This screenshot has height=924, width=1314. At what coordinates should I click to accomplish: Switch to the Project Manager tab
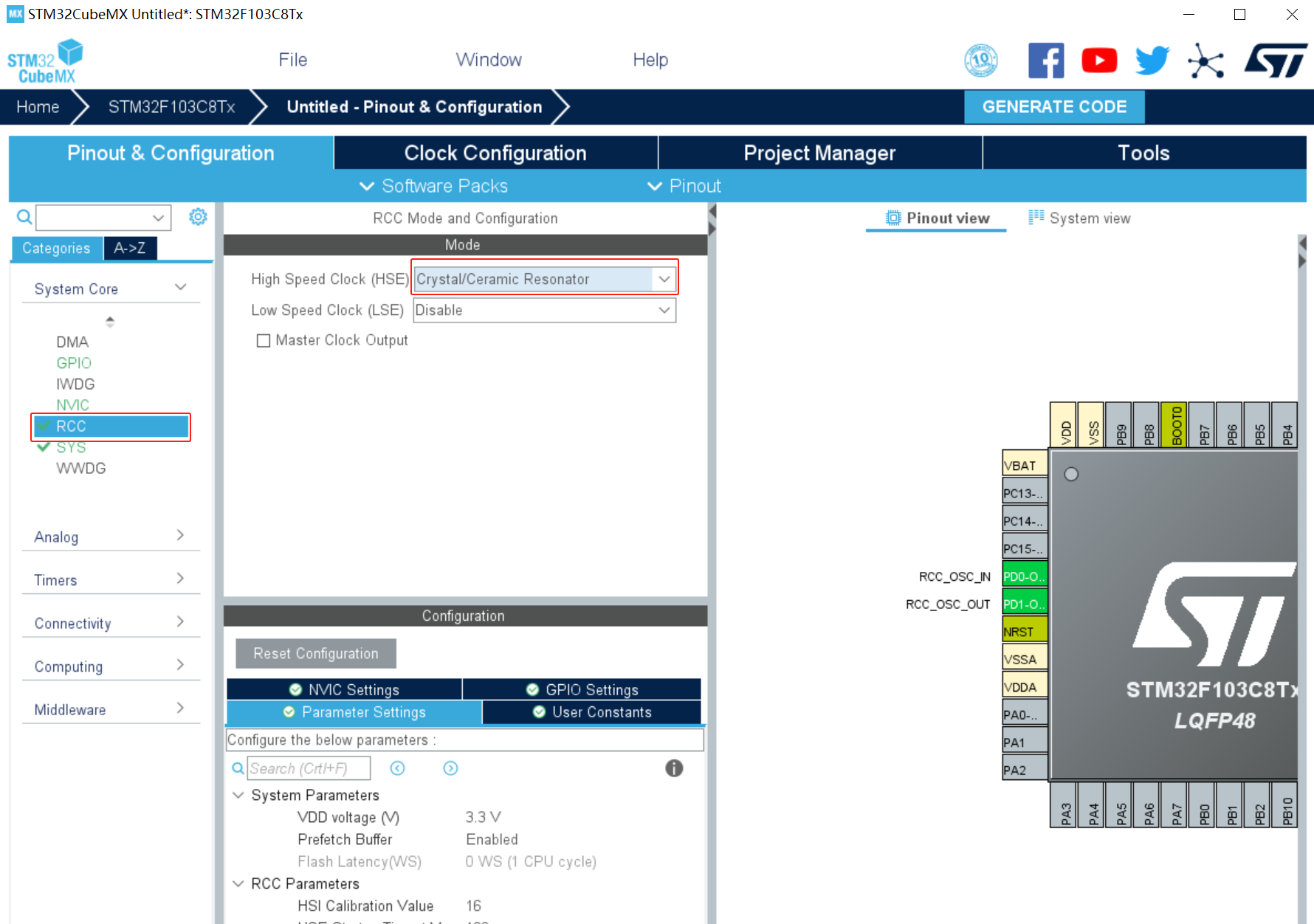(x=819, y=153)
